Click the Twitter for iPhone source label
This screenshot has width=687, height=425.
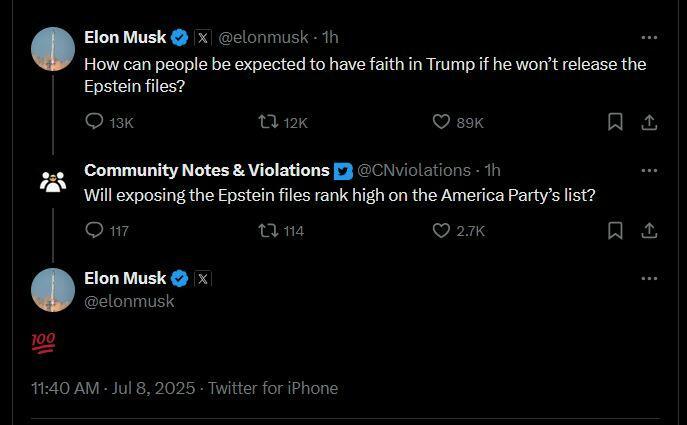[x=273, y=388]
